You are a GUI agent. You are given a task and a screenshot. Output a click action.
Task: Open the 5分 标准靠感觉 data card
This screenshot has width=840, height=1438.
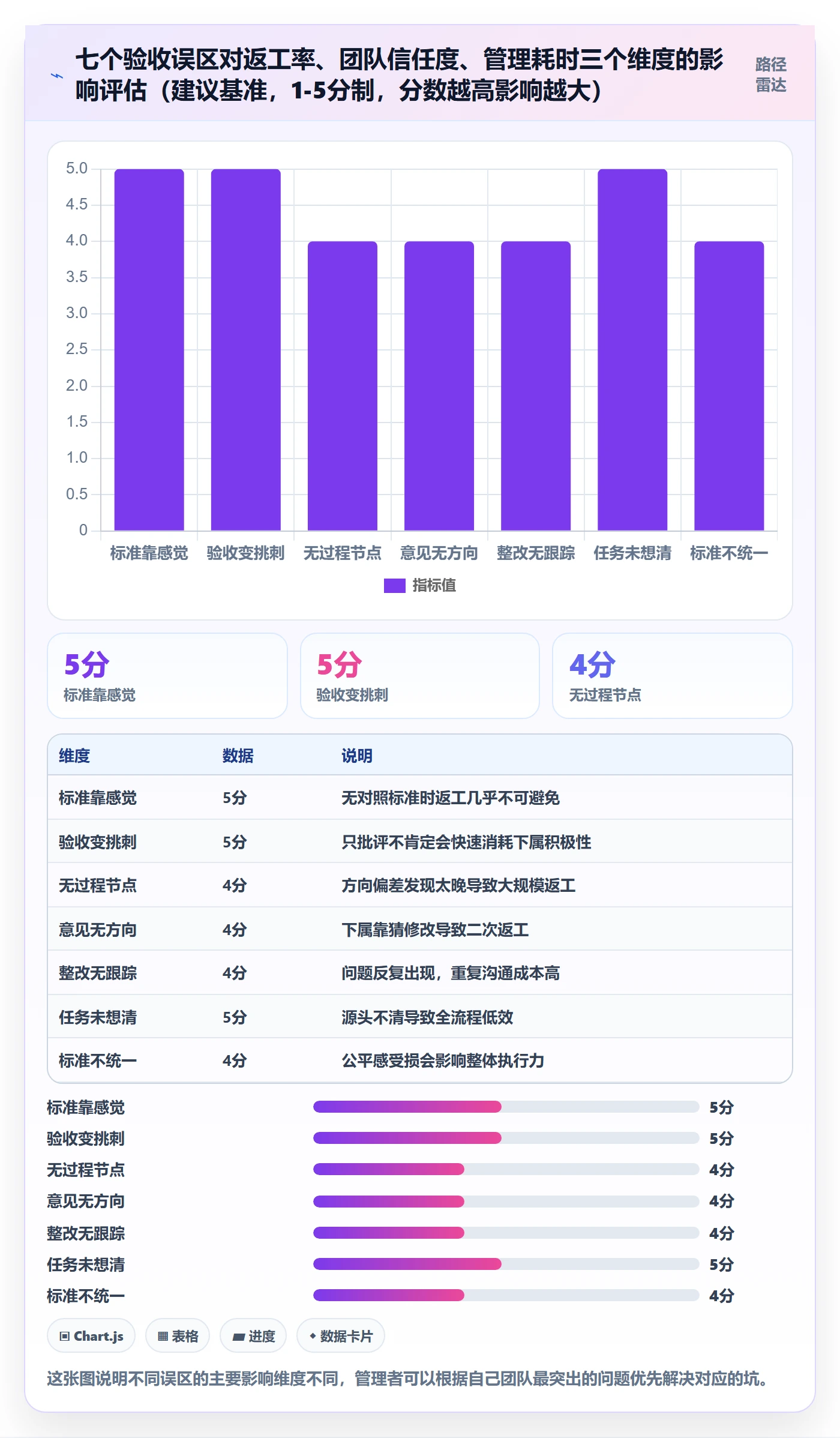167,676
